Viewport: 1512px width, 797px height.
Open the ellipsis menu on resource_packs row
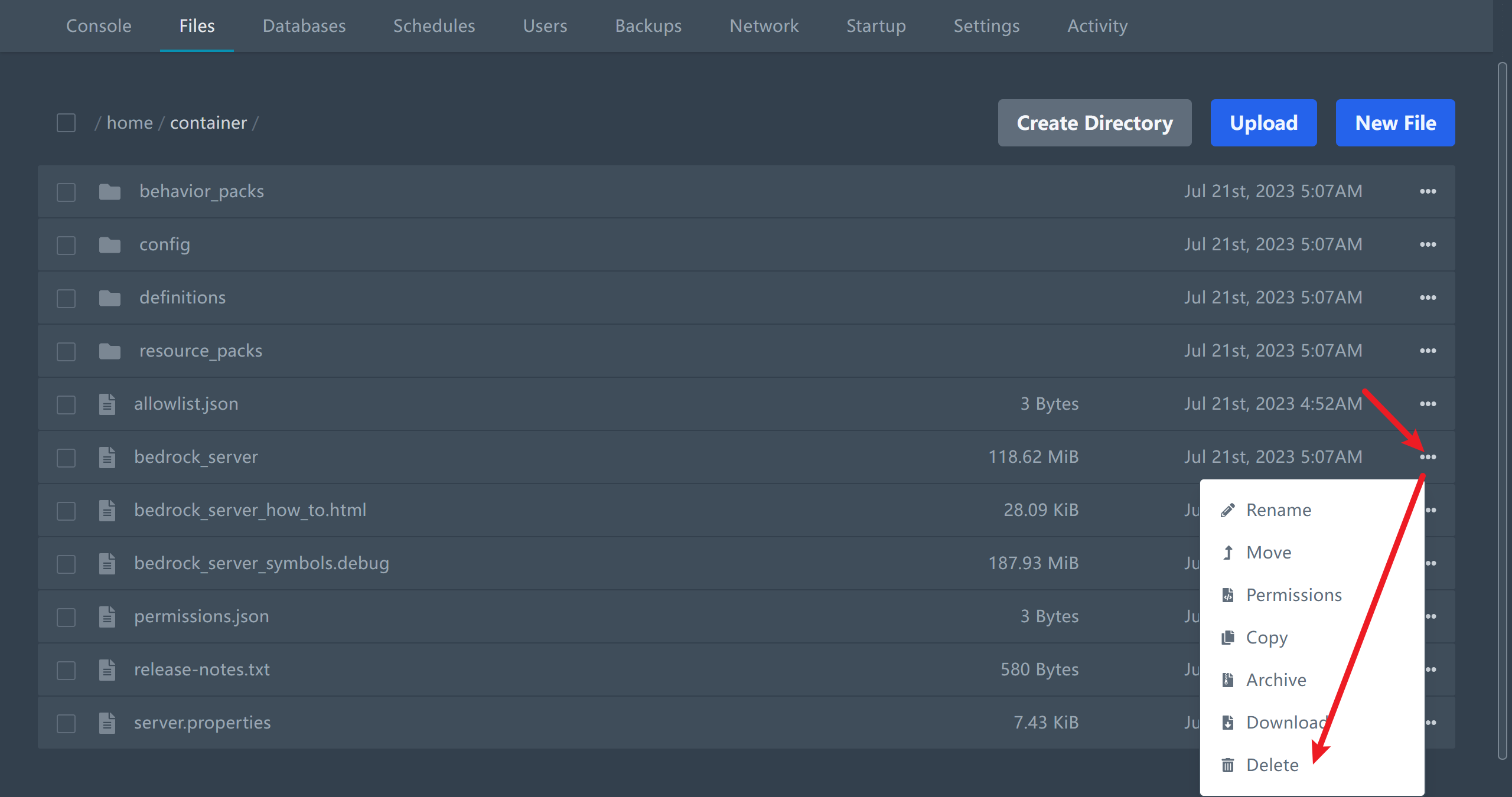click(x=1428, y=351)
